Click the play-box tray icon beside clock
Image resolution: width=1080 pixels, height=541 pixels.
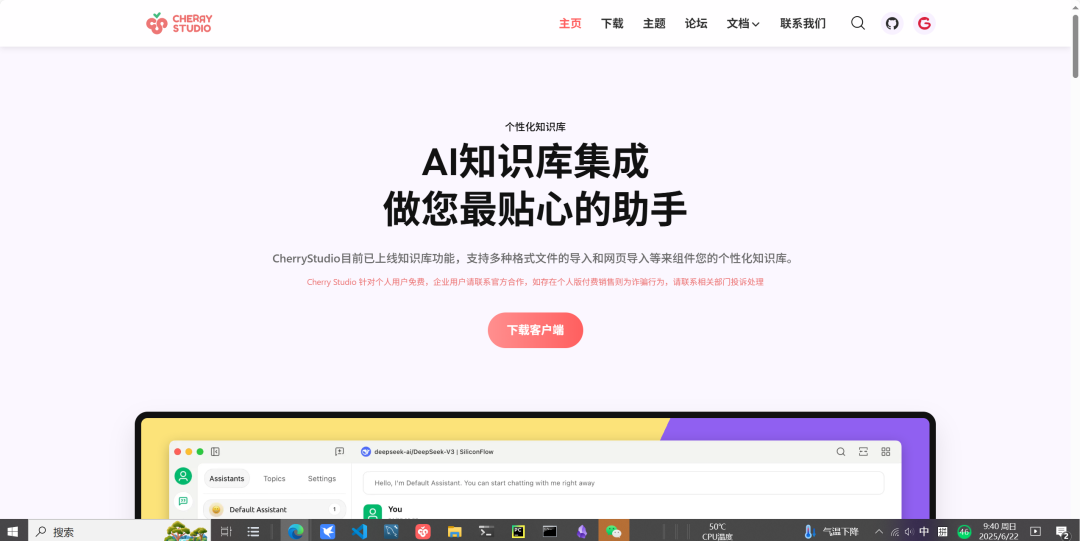1035,531
